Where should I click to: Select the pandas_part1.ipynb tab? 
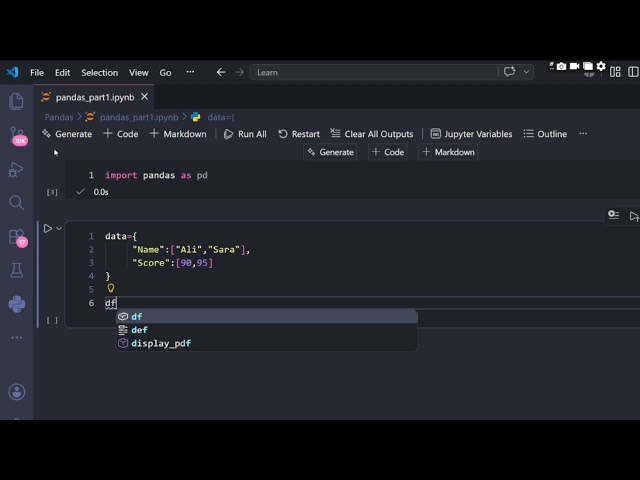(x=95, y=97)
